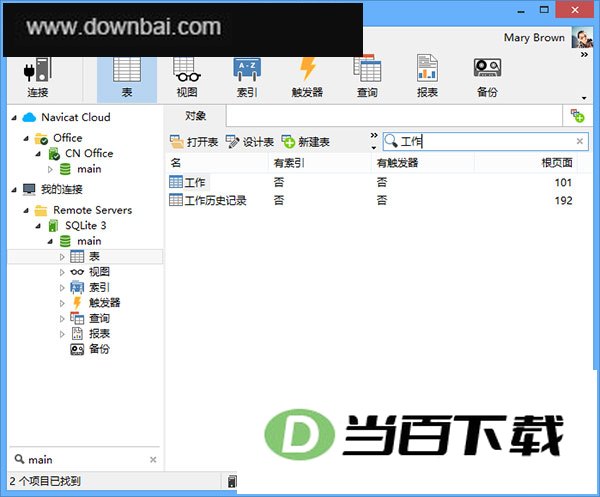Click status text 2 个项目已找到
Image resolution: width=600 pixels, height=497 pixels.
click(45, 481)
